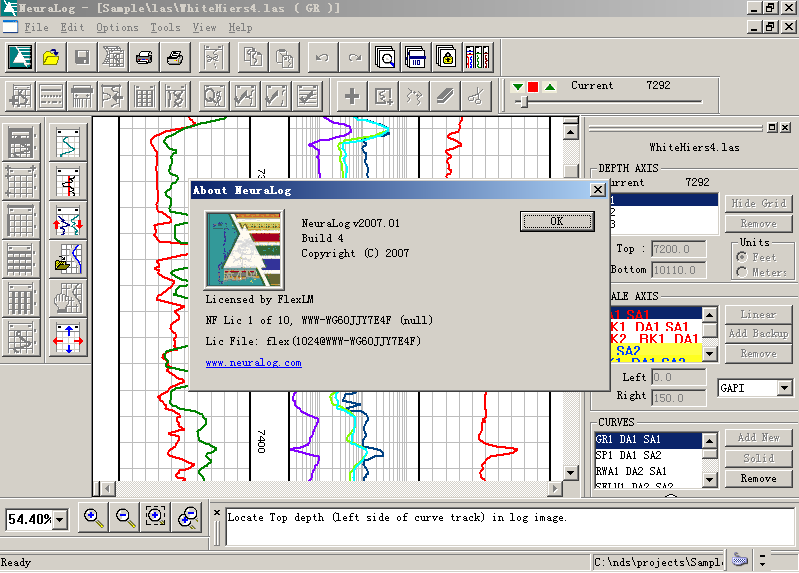The width and height of the screenshot is (799, 573).
Task: Click the first printer icon in toolbar
Action: pos(144,57)
